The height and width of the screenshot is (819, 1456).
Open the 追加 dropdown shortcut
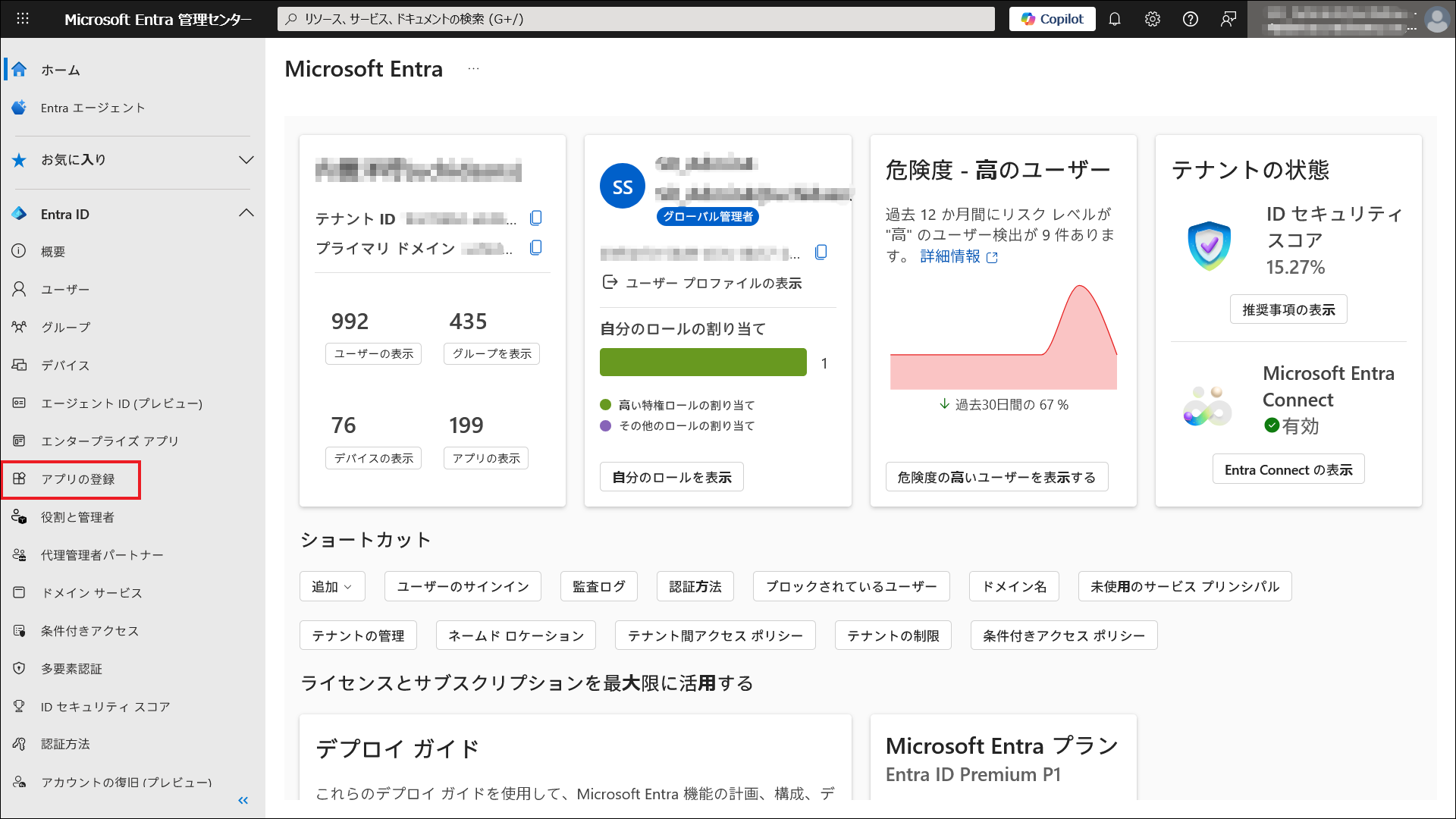click(x=332, y=586)
